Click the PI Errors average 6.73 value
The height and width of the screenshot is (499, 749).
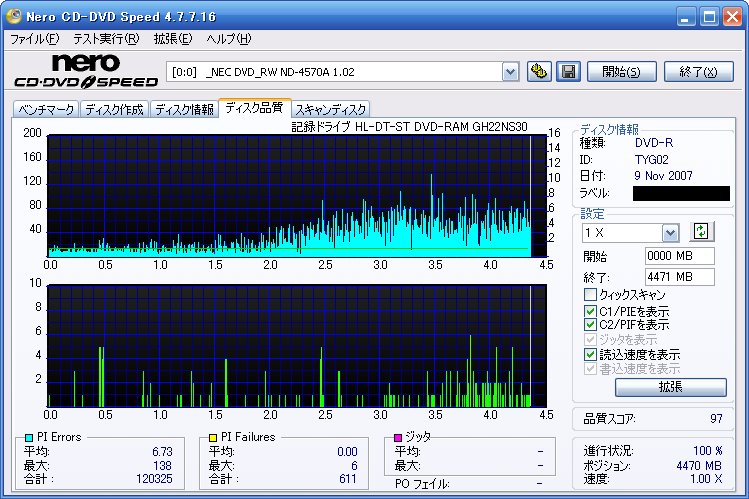point(162,452)
